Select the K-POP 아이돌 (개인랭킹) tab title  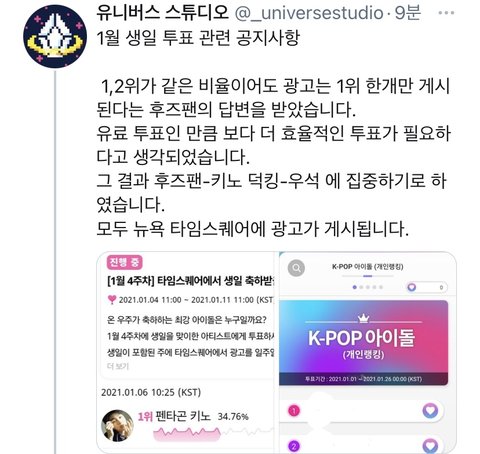[368, 267]
